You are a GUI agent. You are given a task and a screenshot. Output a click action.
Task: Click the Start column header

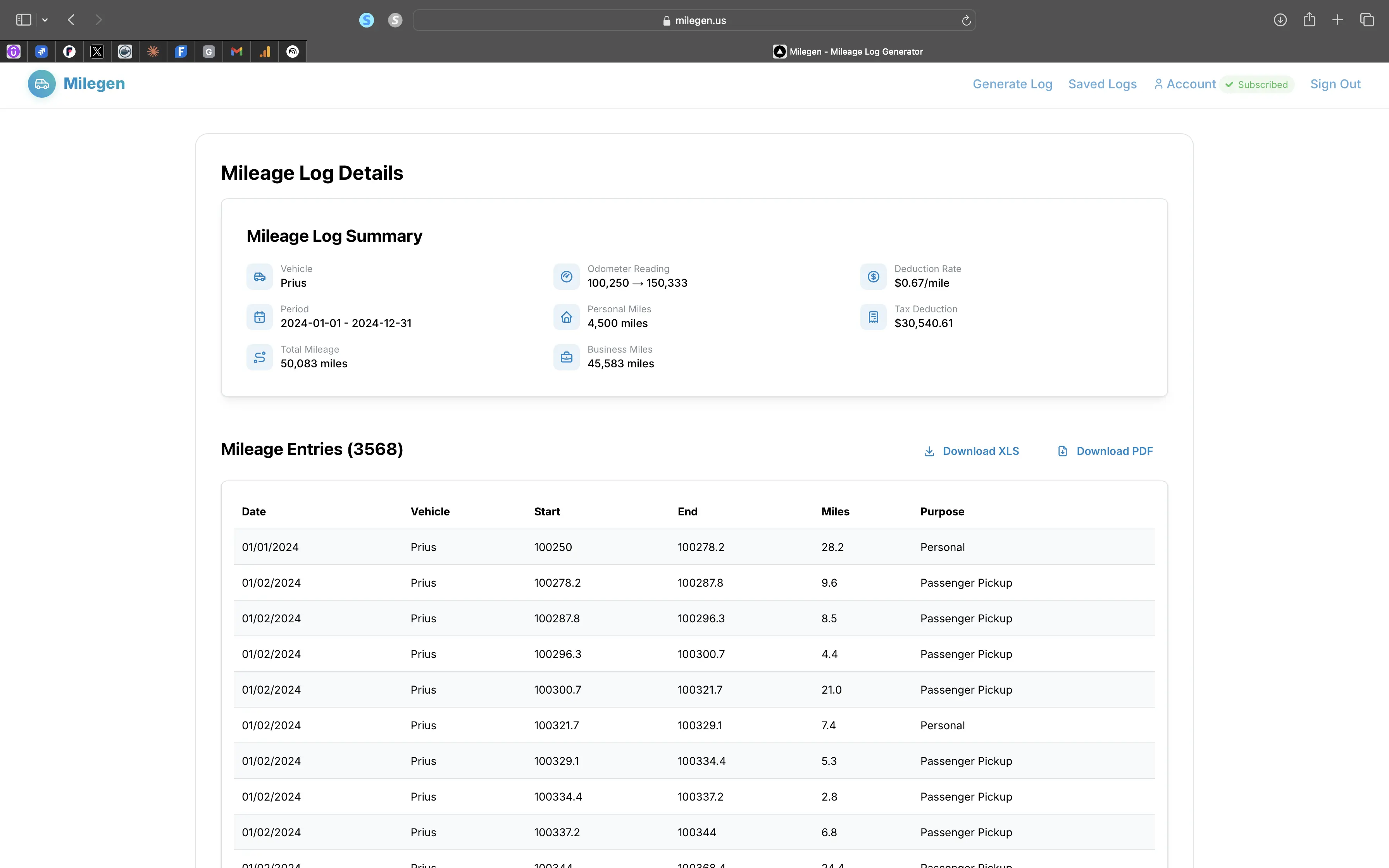[547, 511]
